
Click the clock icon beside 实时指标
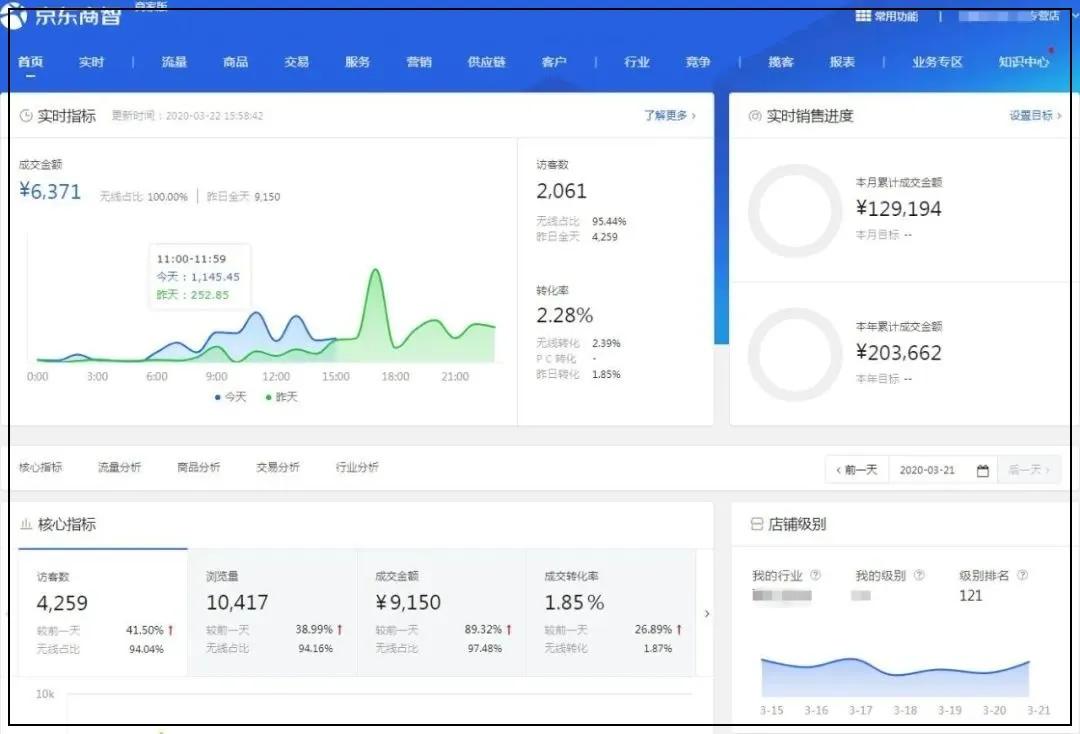[24, 115]
